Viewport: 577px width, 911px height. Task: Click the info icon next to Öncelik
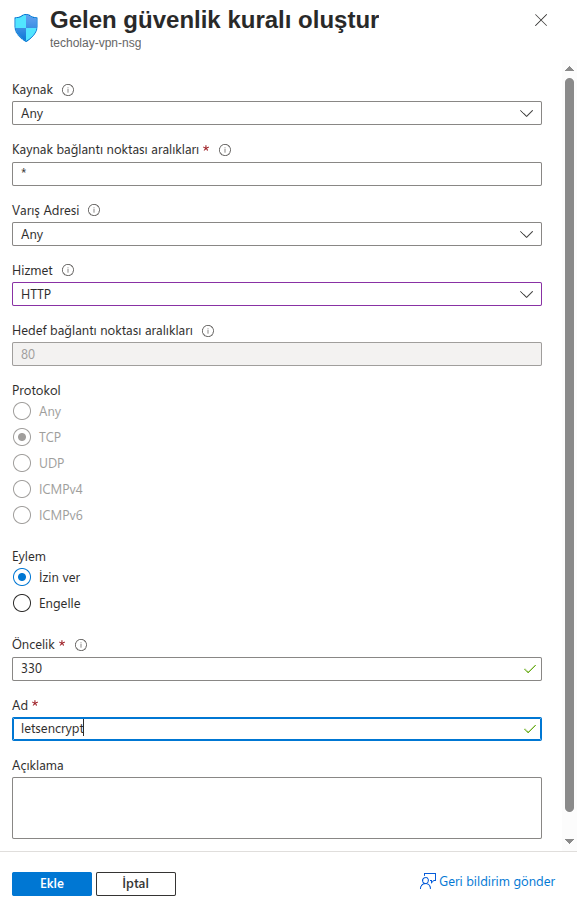coord(81,645)
